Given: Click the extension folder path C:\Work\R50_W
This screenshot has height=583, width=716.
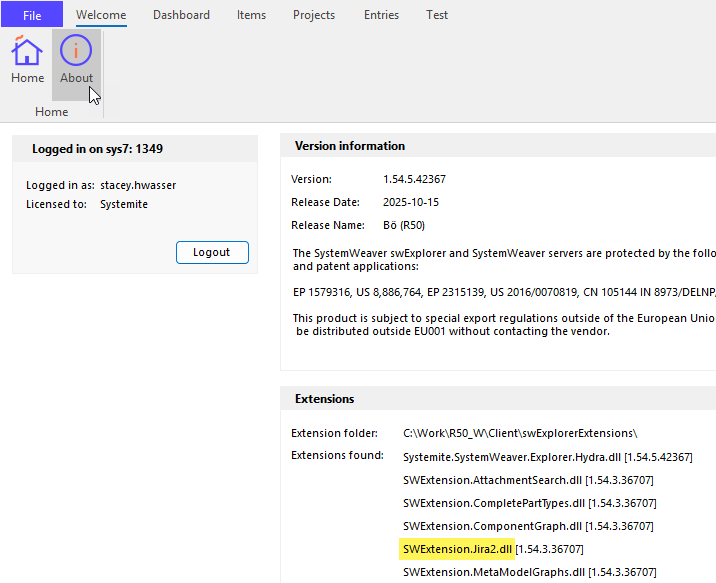Looking at the screenshot, I should (x=520, y=433).
